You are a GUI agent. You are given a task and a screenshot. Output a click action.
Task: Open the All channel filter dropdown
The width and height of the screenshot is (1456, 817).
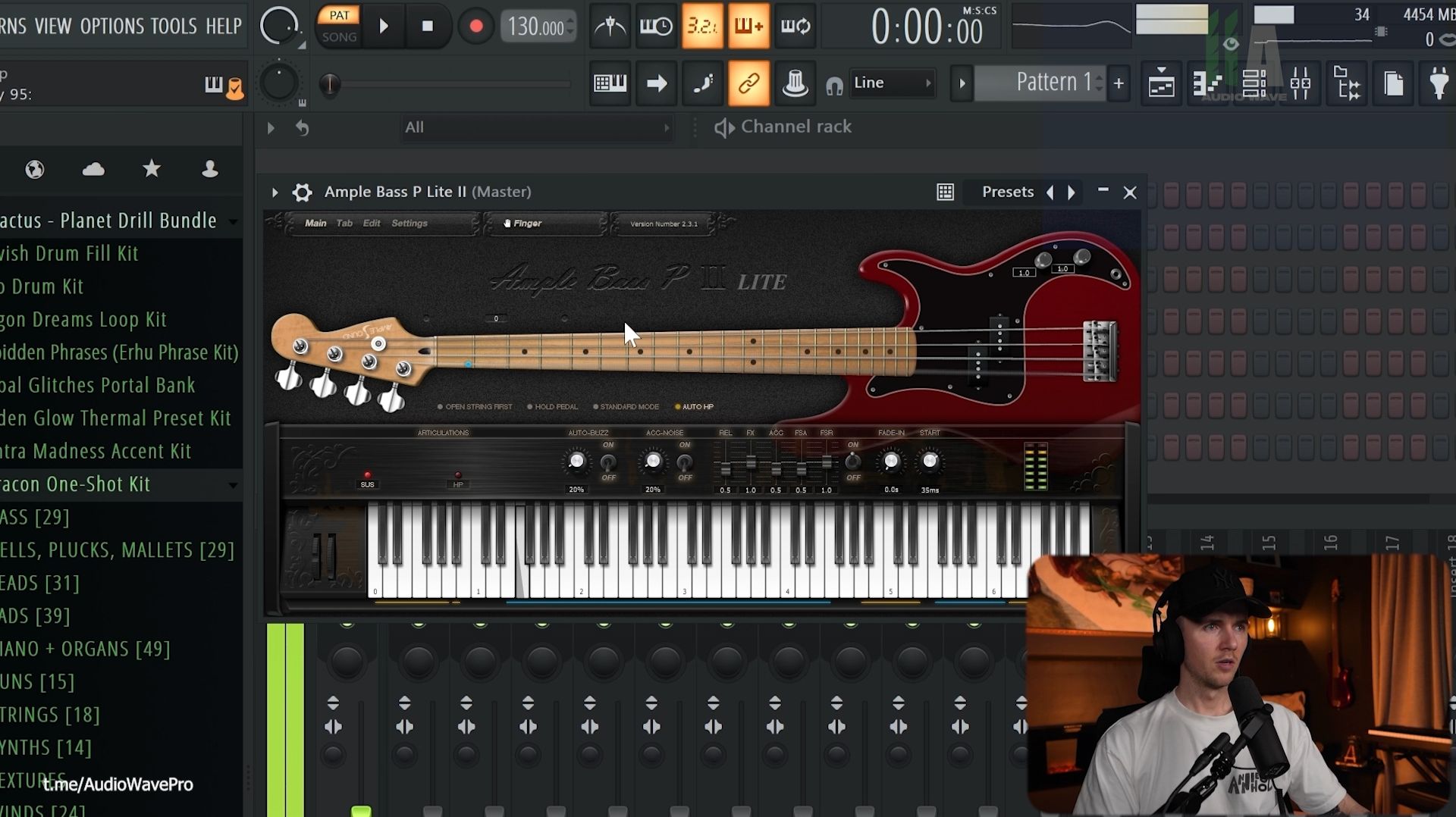[x=536, y=127]
